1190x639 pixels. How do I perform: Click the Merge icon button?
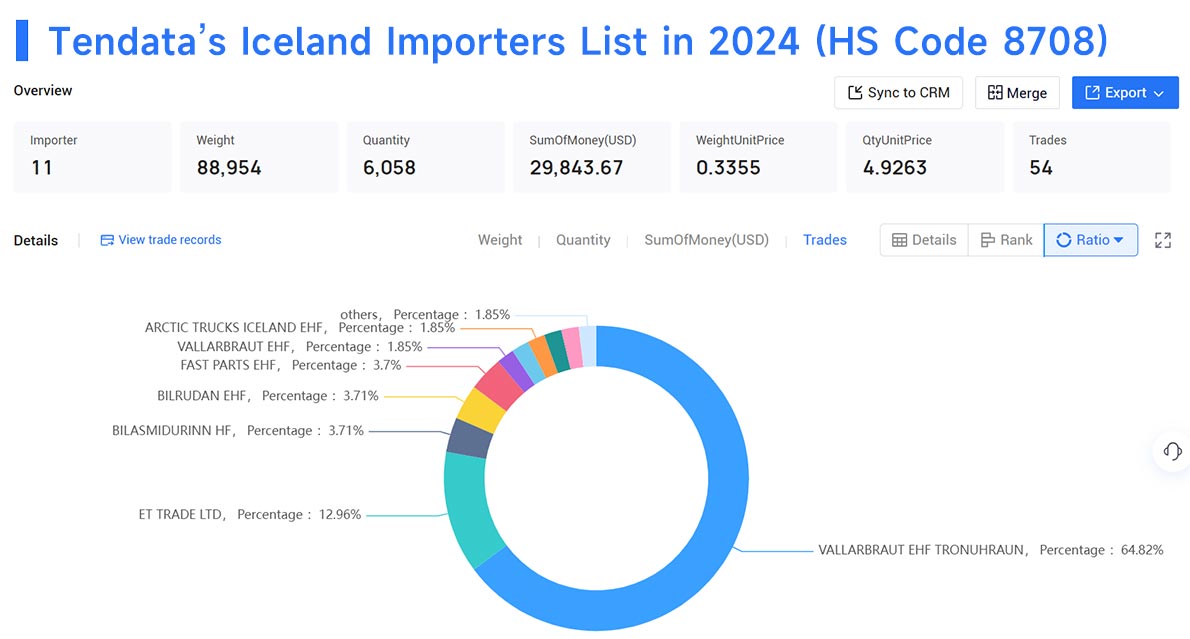point(996,92)
